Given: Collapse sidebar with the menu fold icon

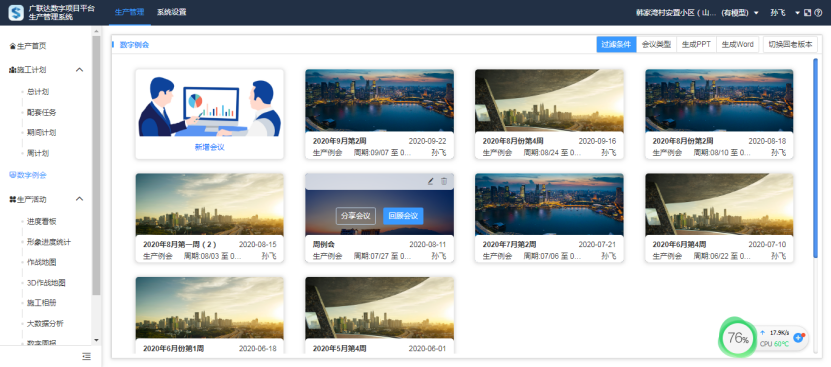Looking at the screenshot, I should (x=86, y=356).
